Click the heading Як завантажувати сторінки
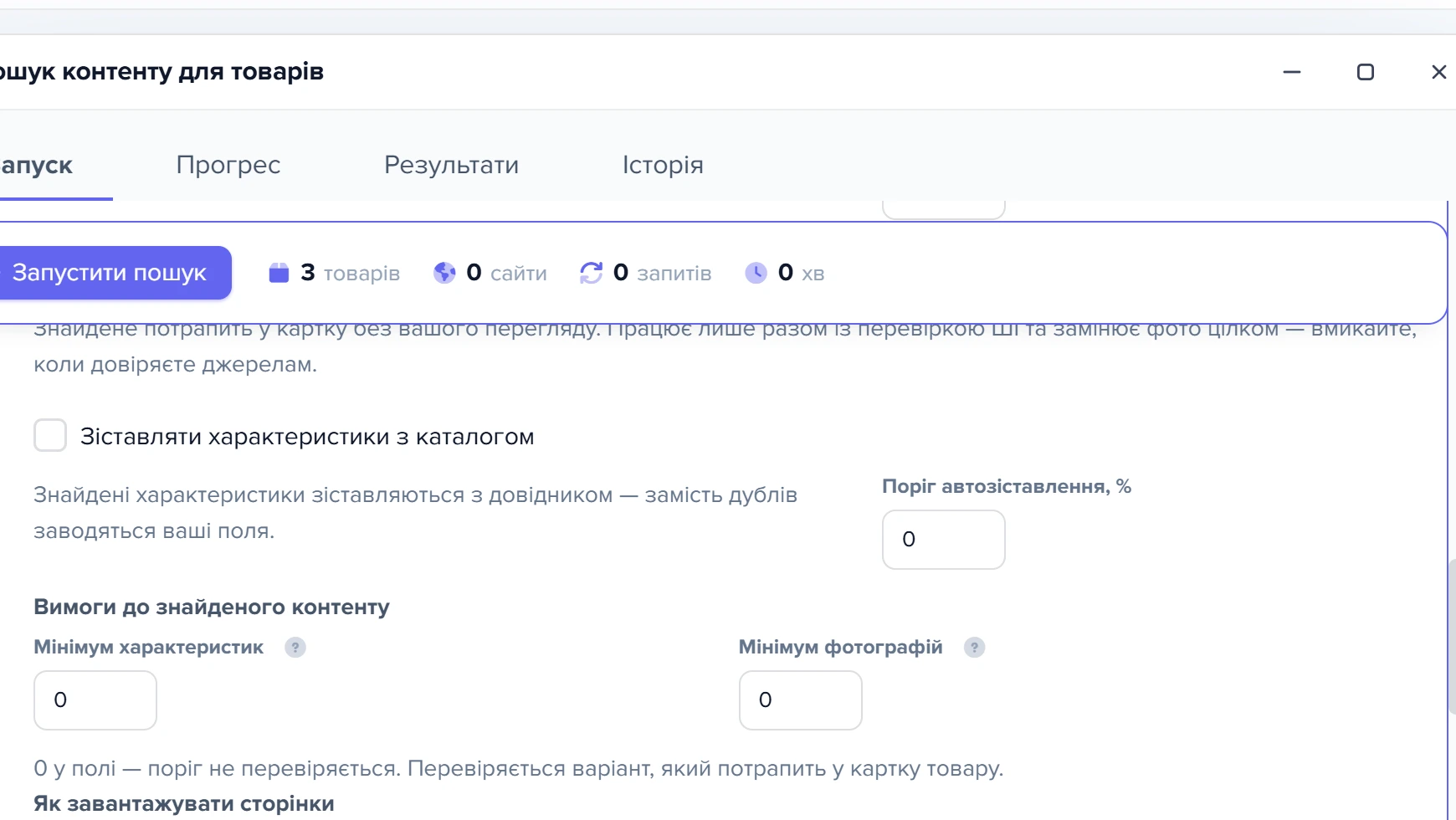1456x820 pixels. pyautogui.click(x=184, y=804)
